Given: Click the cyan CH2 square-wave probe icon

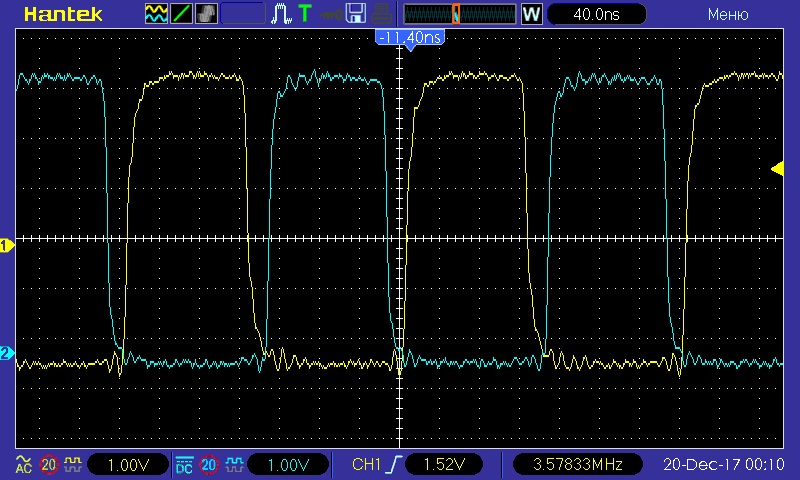Looking at the screenshot, I should (234, 464).
